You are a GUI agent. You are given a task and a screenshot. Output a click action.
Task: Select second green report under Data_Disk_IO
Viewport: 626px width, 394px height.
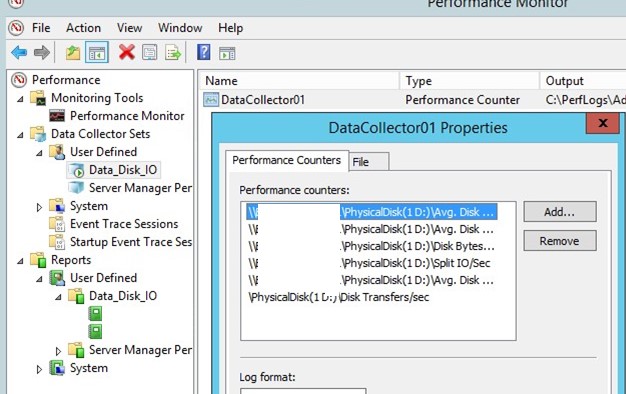(95, 331)
